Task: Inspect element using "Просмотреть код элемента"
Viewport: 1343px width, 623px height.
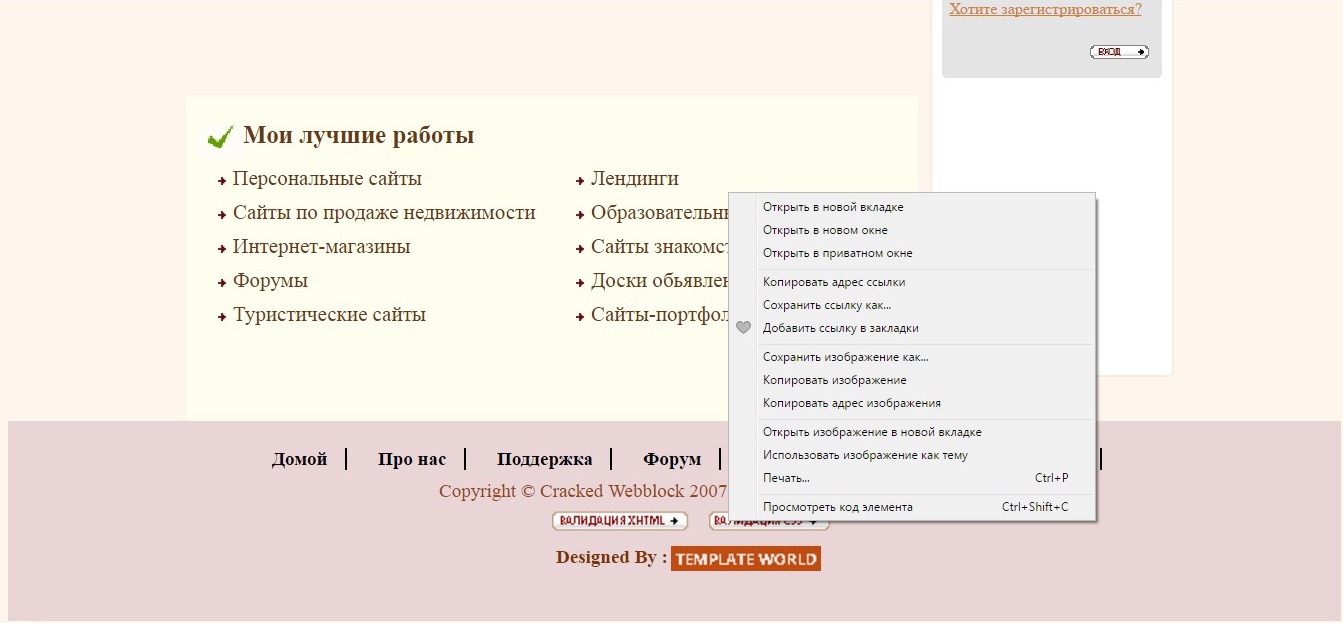Action: (x=837, y=507)
